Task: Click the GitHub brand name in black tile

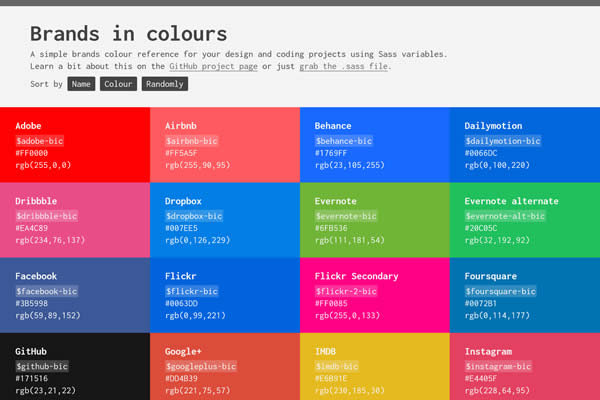Action: click(x=31, y=351)
